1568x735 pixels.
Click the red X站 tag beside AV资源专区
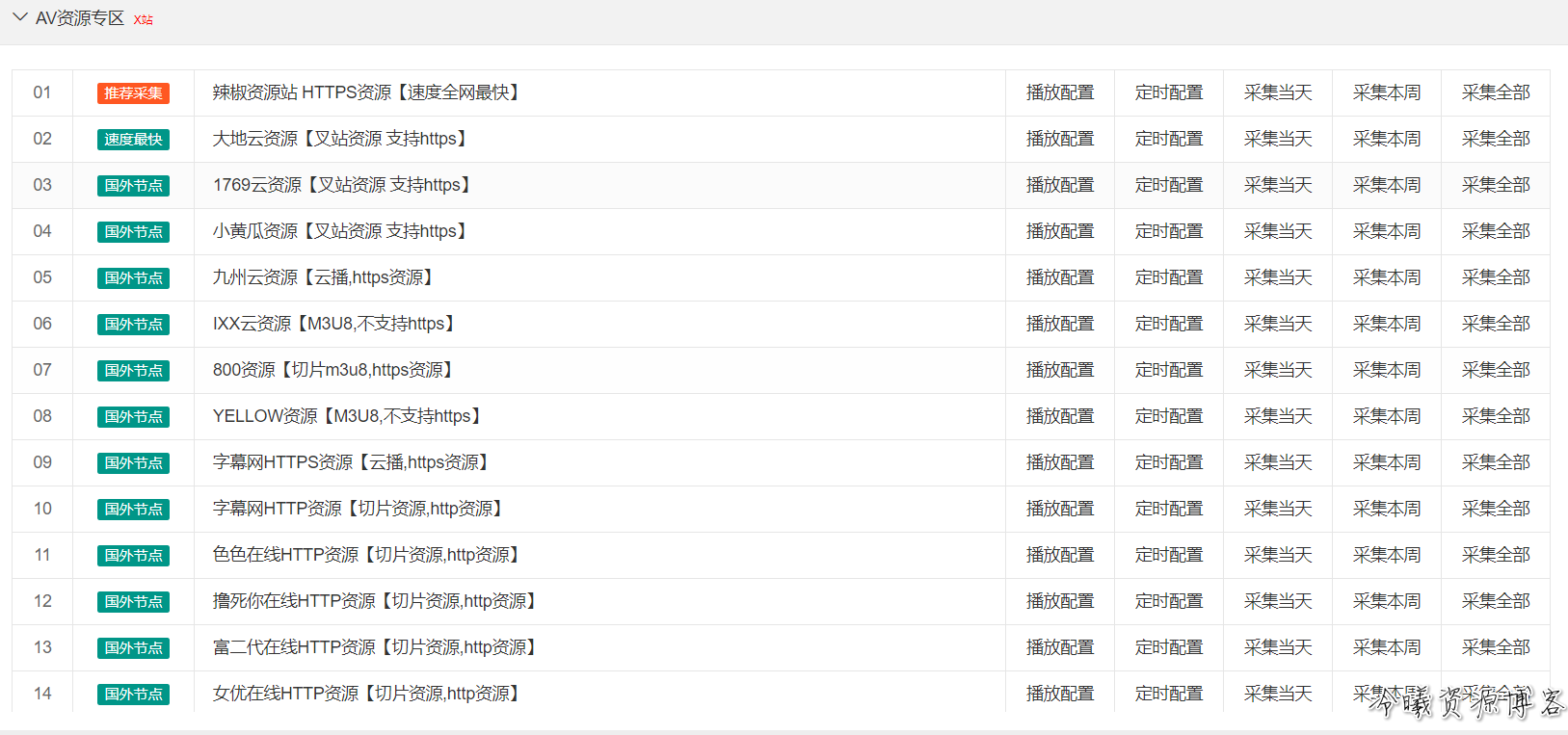(x=143, y=19)
